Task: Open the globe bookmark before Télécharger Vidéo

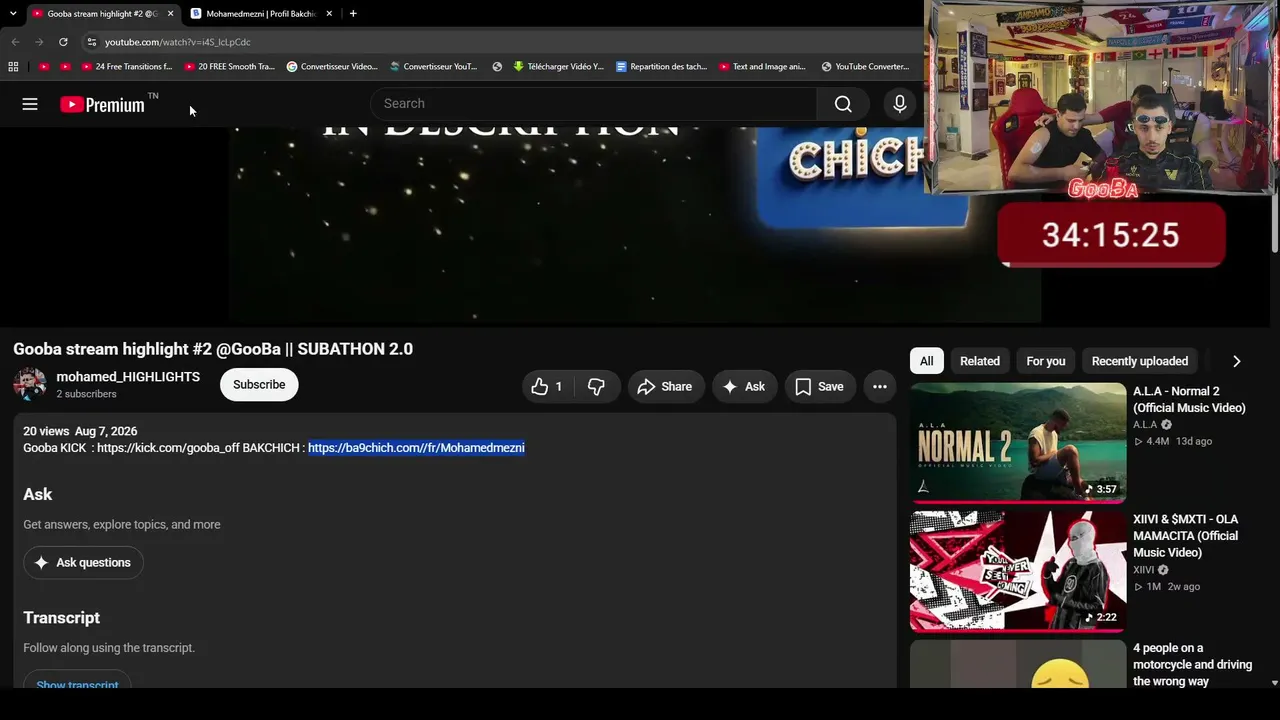Action: (497, 67)
